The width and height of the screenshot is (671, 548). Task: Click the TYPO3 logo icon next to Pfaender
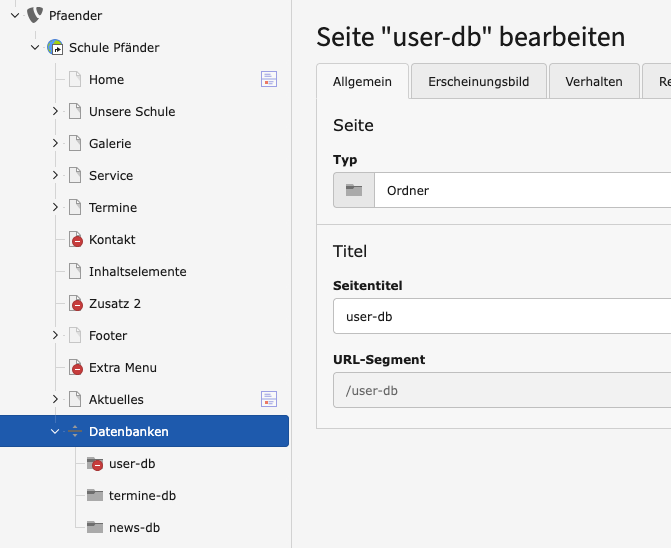click(x=35, y=15)
